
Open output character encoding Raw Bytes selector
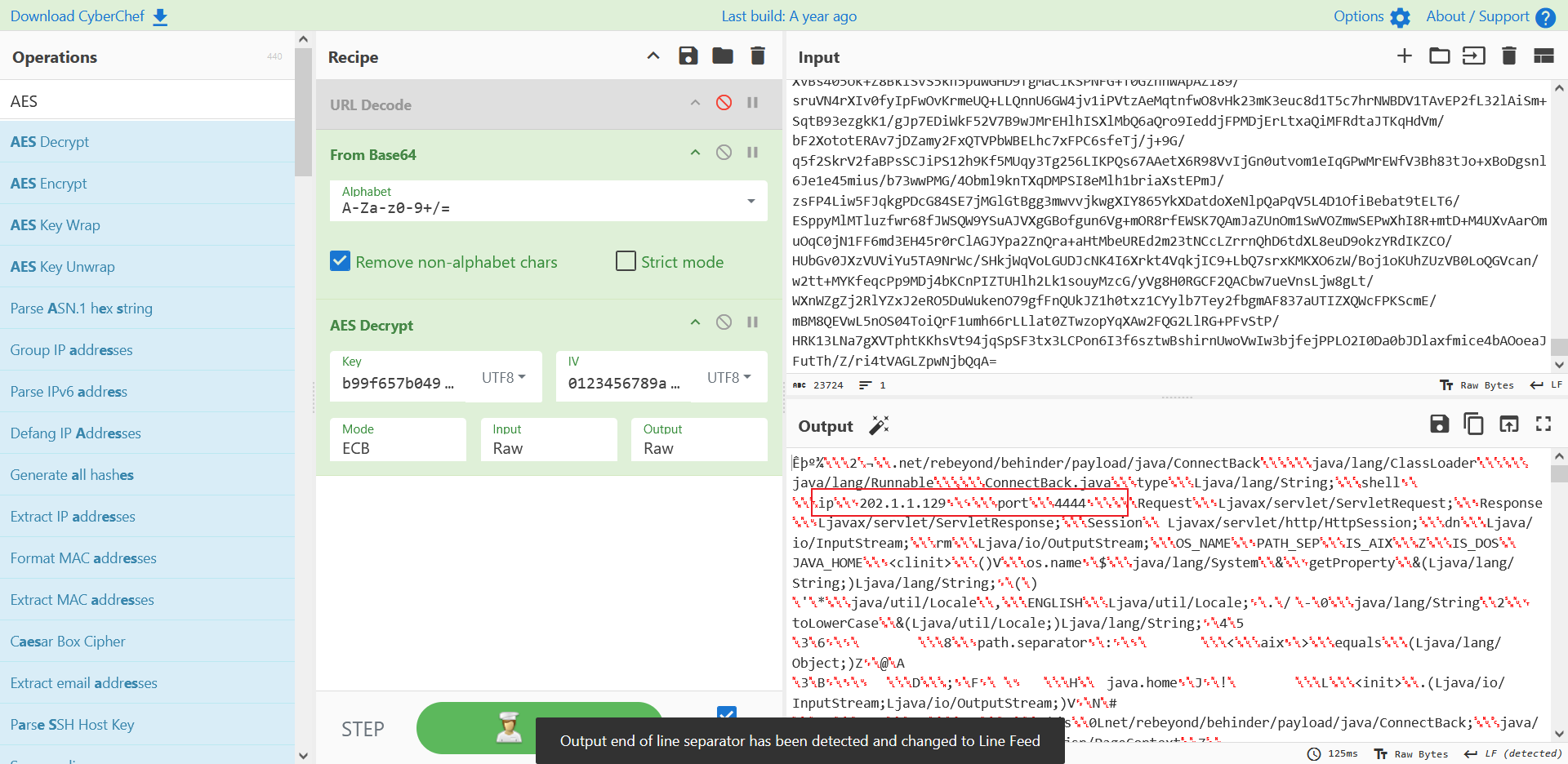point(1411,754)
